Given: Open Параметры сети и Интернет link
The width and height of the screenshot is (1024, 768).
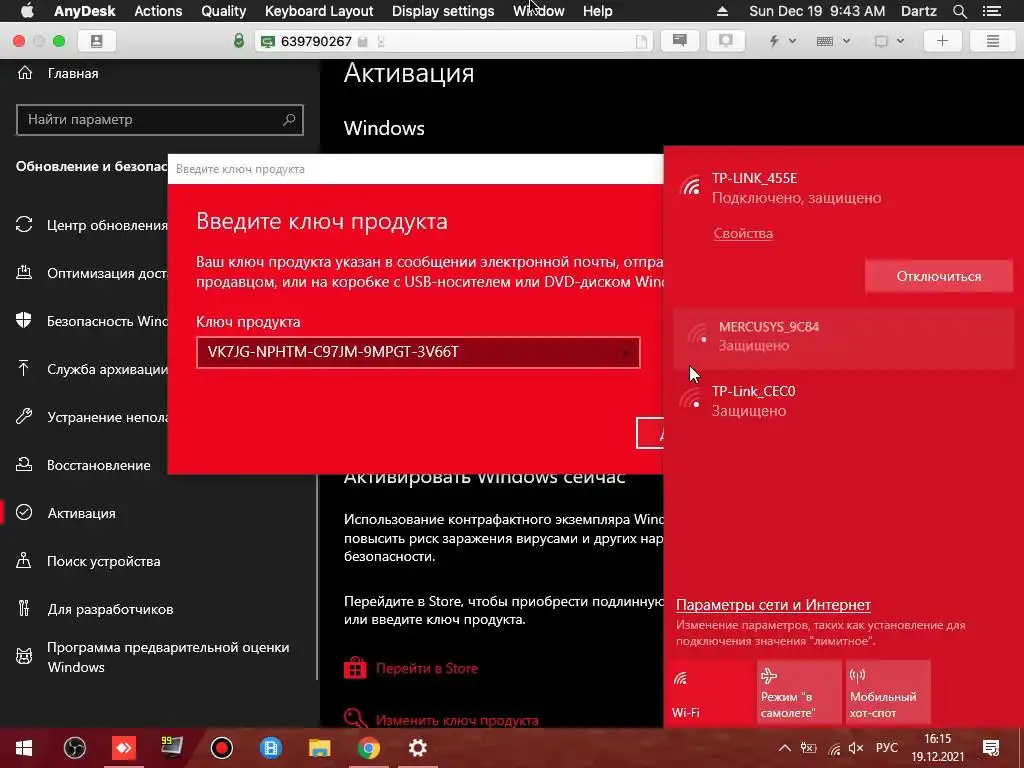Looking at the screenshot, I should [x=773, y=605].
